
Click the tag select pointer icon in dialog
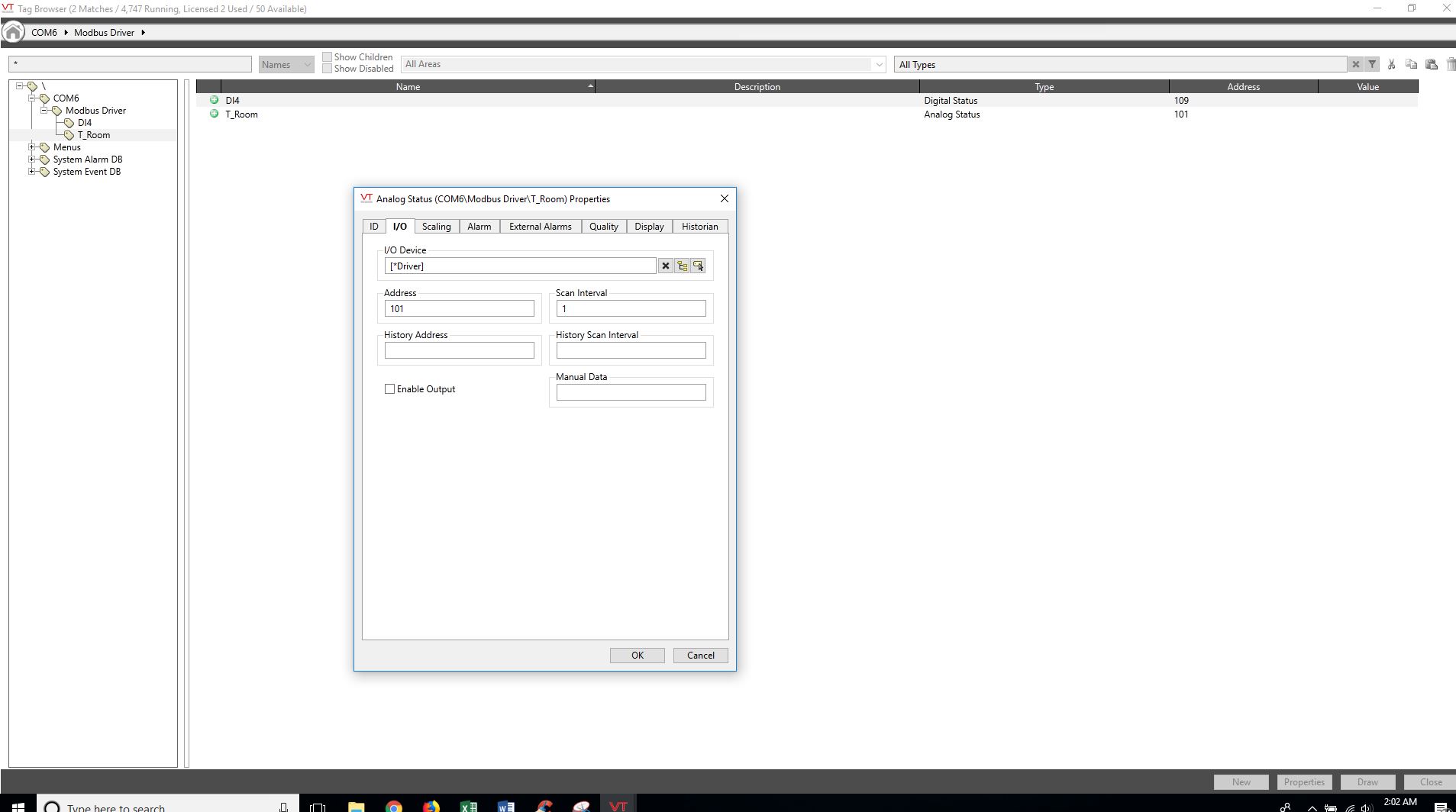(698, 266)
